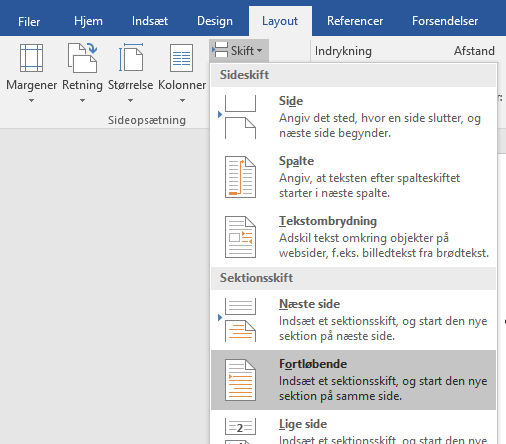Collapse the Skift breaks dropdown
506x444 pixels.
click(239, 51)
